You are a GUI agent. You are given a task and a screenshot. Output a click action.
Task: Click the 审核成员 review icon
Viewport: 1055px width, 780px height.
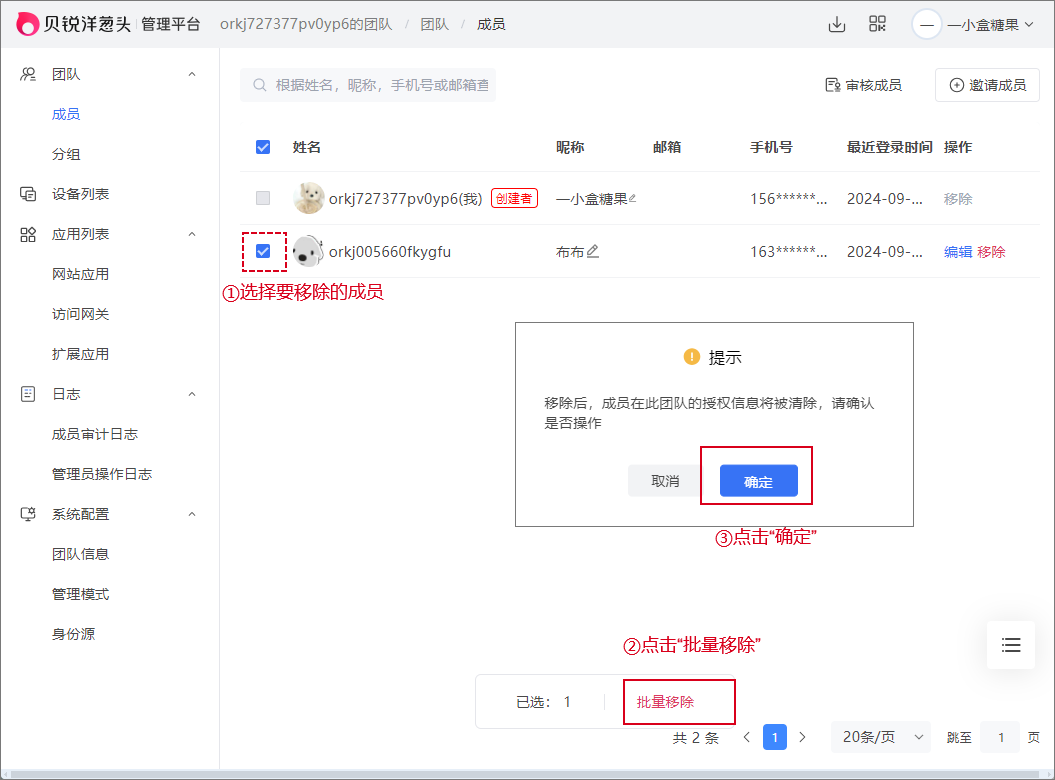click(x=833, y=85)
